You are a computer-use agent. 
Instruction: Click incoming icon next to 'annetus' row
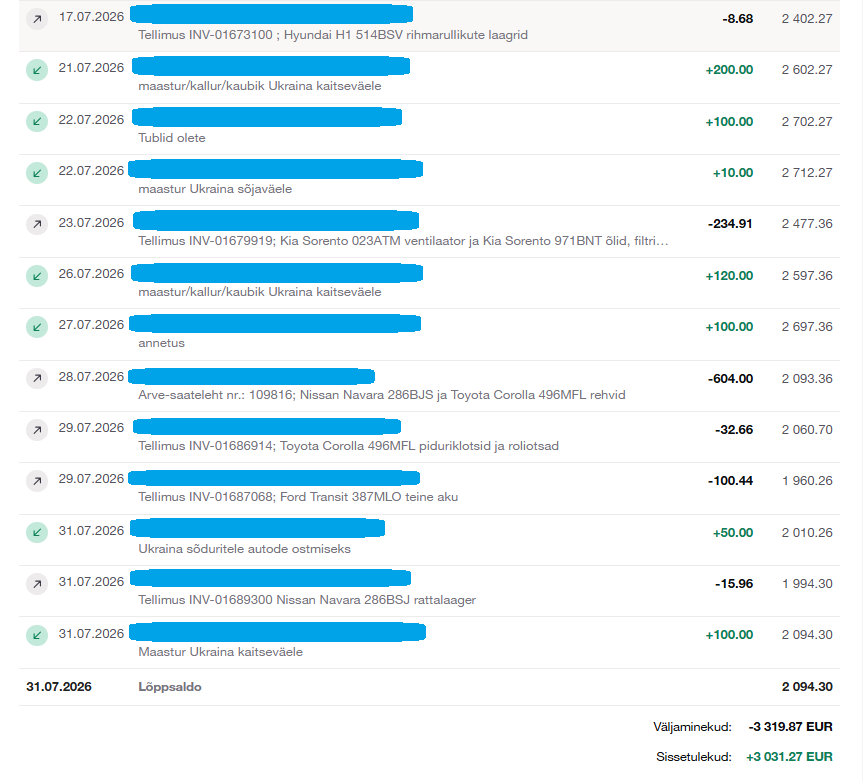click(37, 327)
